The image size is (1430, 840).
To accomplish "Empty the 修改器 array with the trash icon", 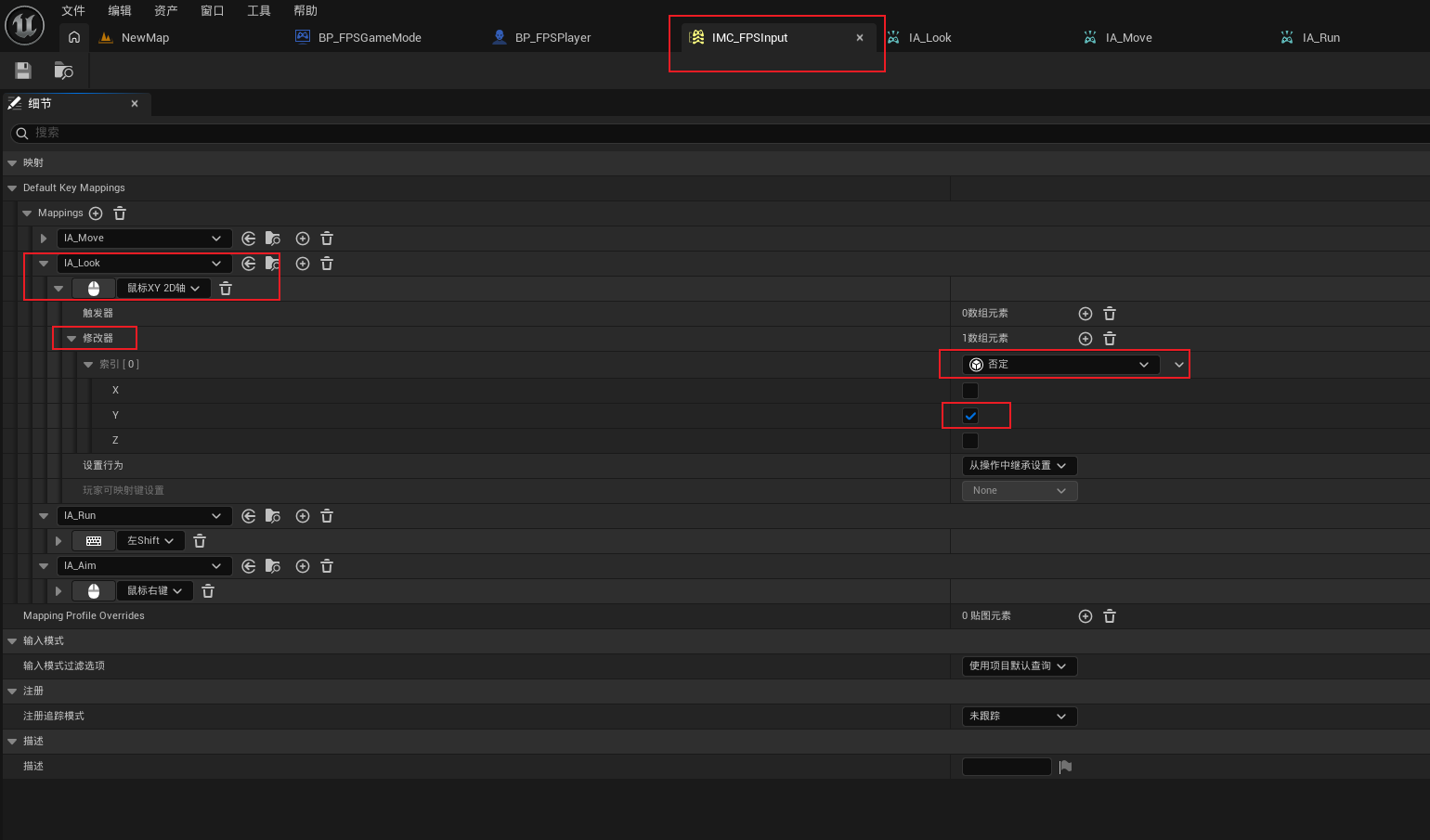I will pos(1110,339).
